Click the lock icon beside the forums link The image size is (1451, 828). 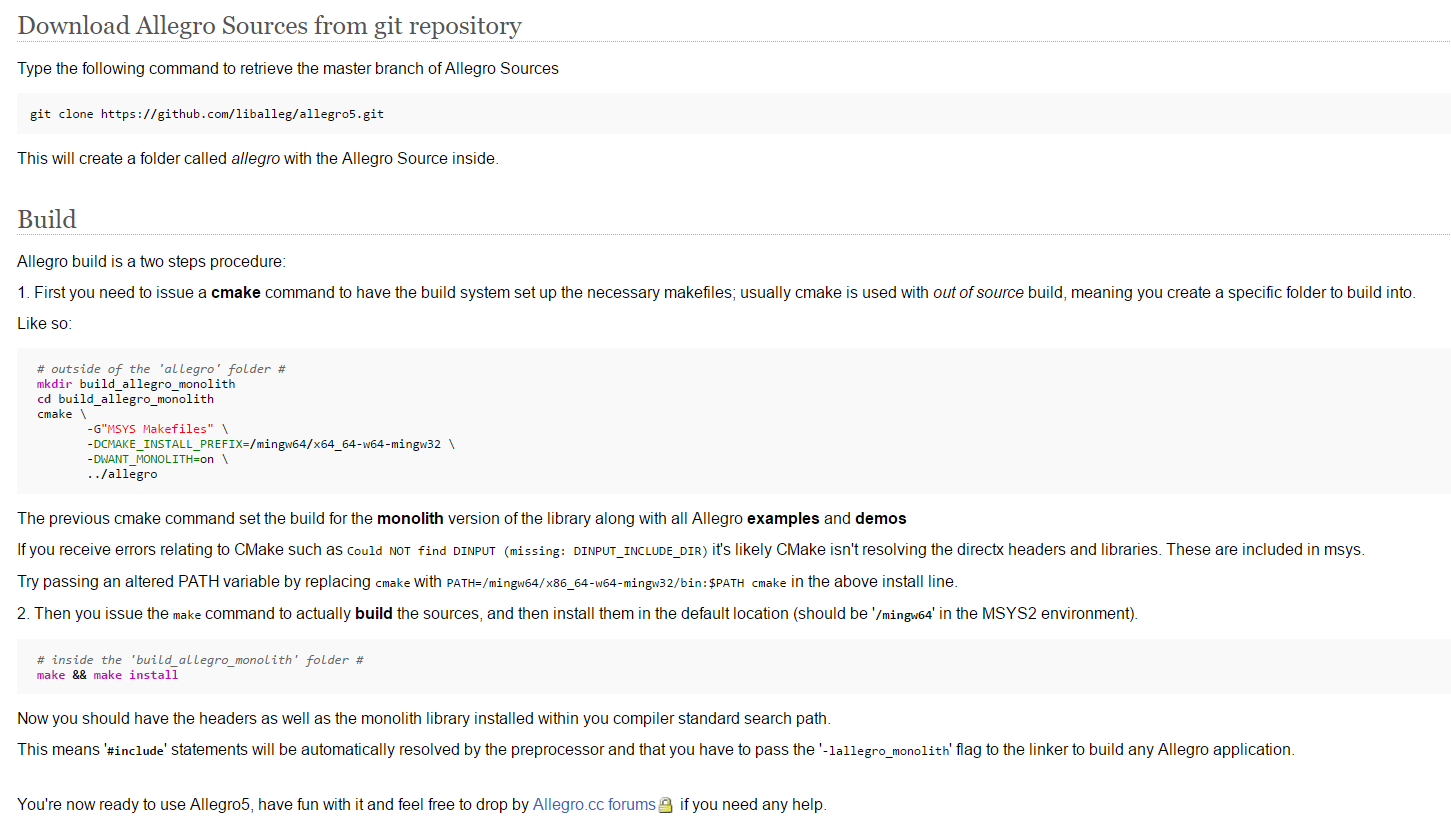666,805
